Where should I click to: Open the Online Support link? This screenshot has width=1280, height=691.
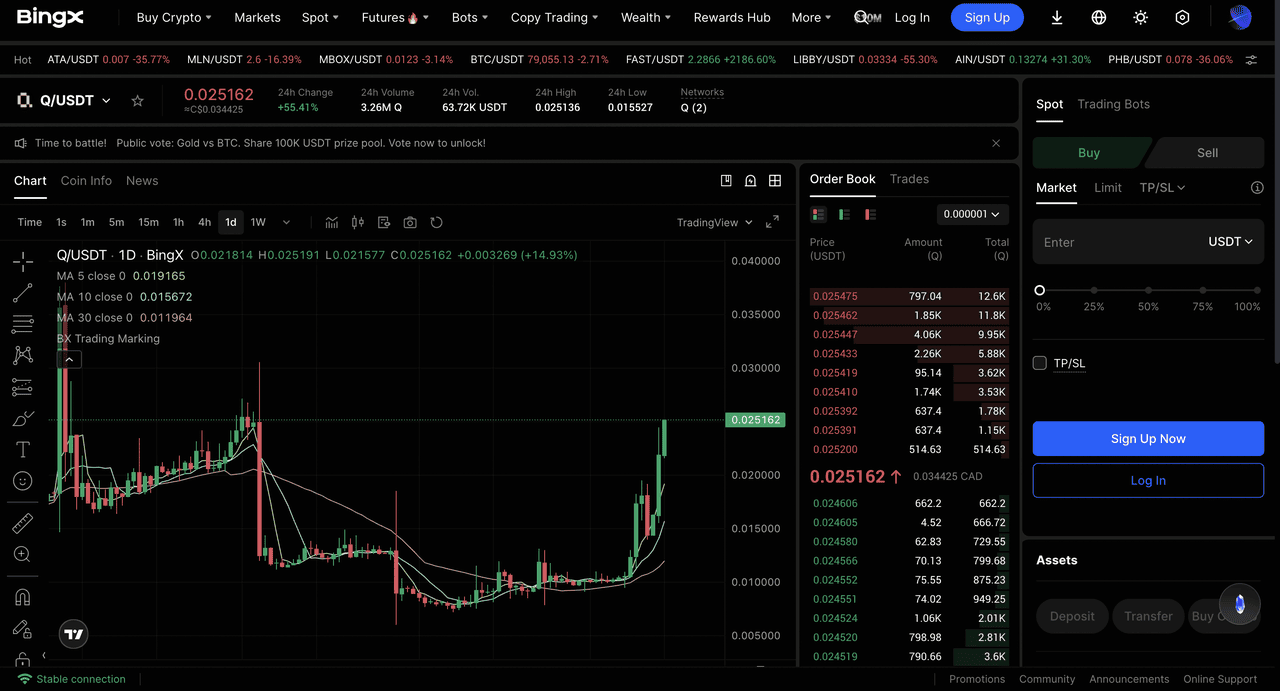(x=1220, y=679)
